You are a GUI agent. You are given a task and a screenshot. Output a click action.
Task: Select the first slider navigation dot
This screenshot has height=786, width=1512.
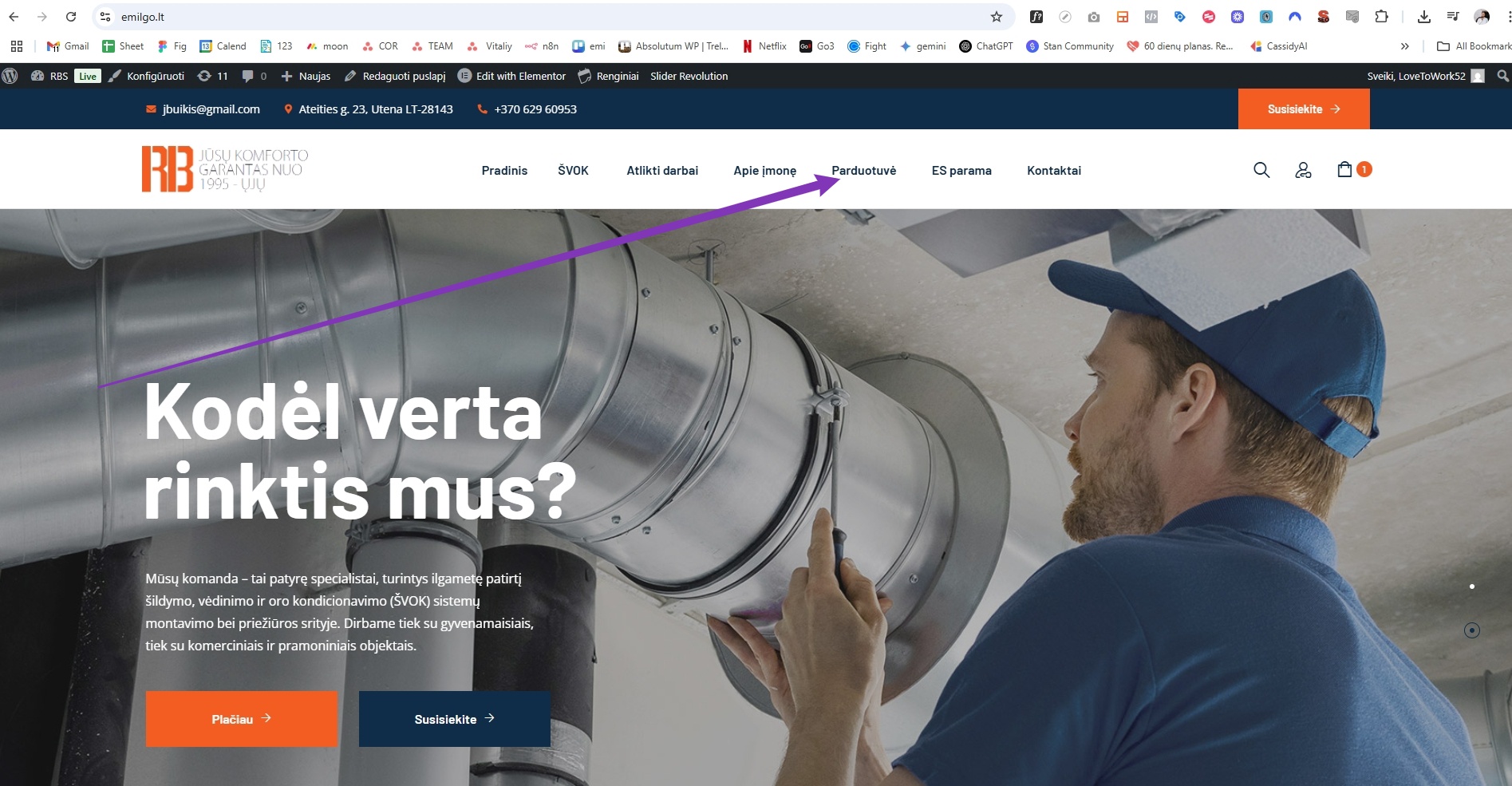[1472, 587]
